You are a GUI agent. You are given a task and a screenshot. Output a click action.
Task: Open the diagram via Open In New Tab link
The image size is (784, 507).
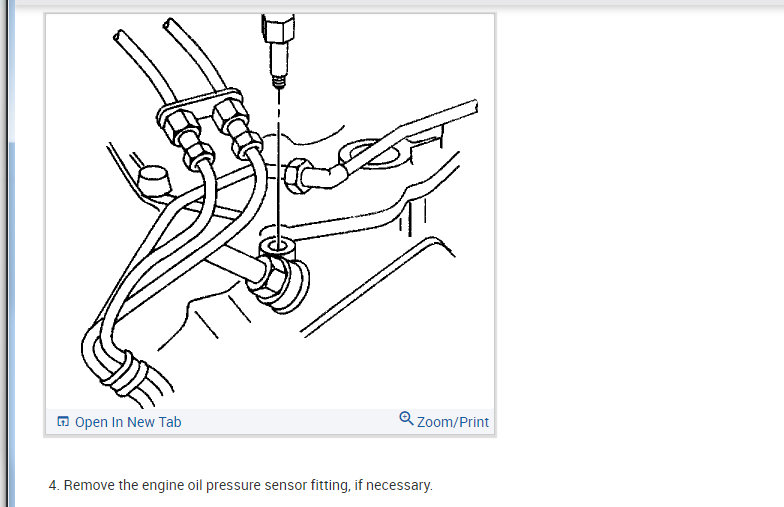pos(128,422)
